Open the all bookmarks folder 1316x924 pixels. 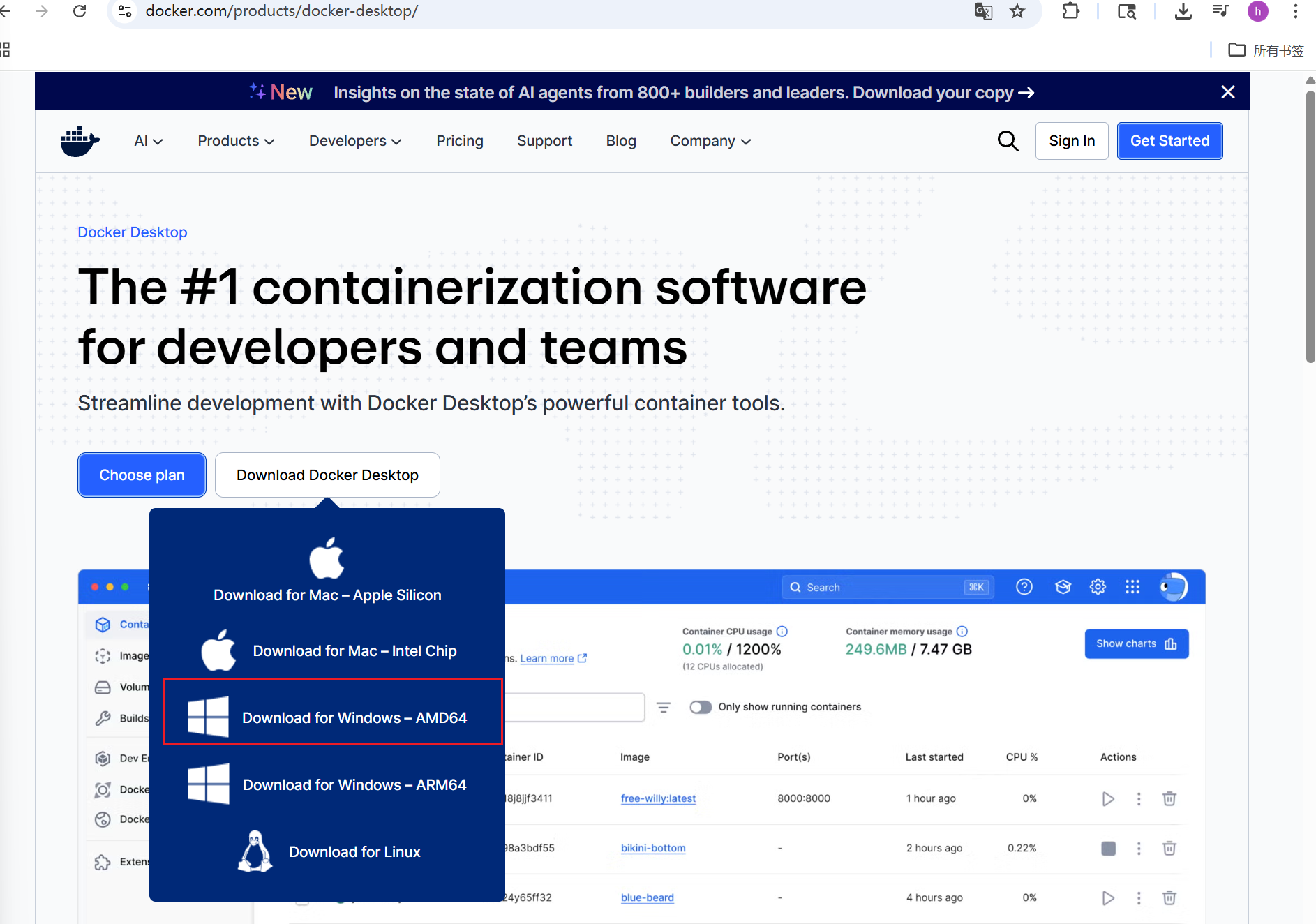[1266, 50]
